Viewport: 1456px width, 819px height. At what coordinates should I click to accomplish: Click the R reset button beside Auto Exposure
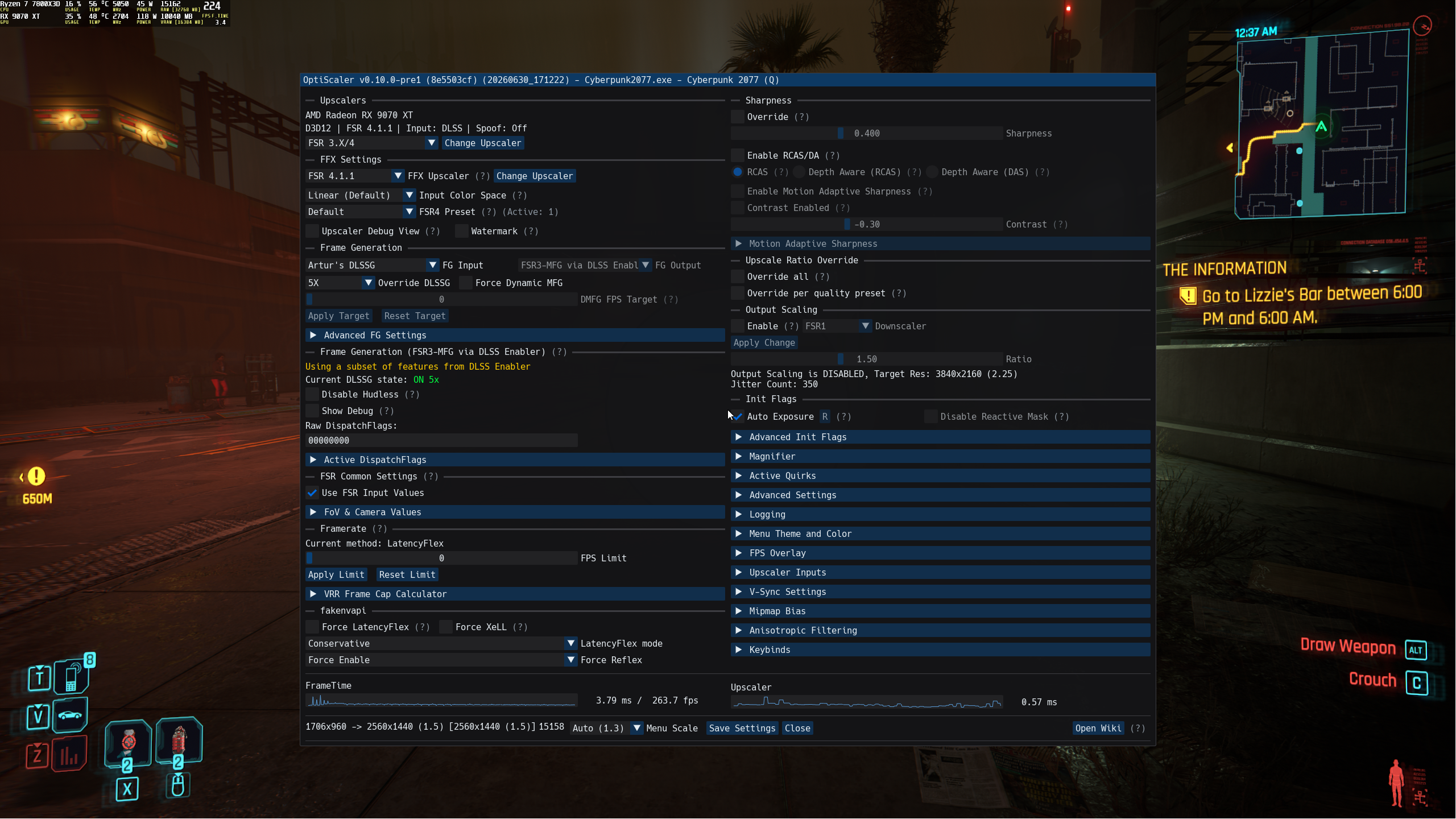[825, 416]
